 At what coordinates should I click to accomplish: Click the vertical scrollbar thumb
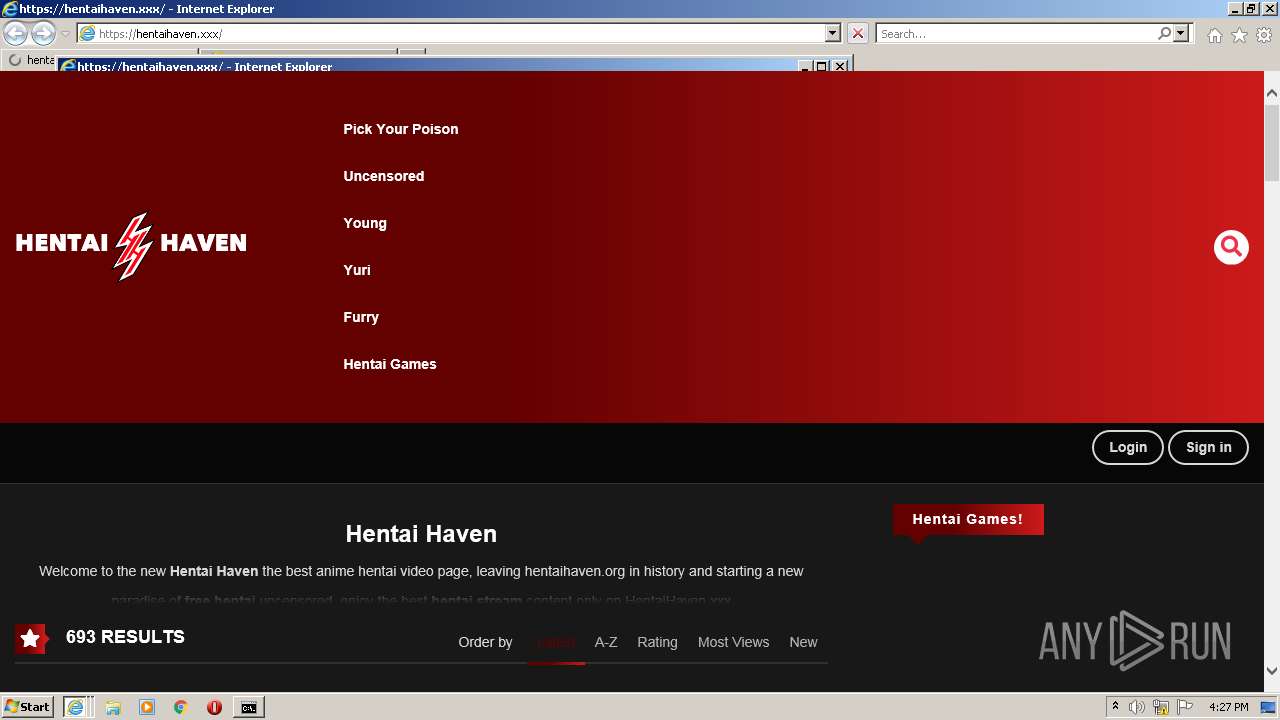(1272, 142)
